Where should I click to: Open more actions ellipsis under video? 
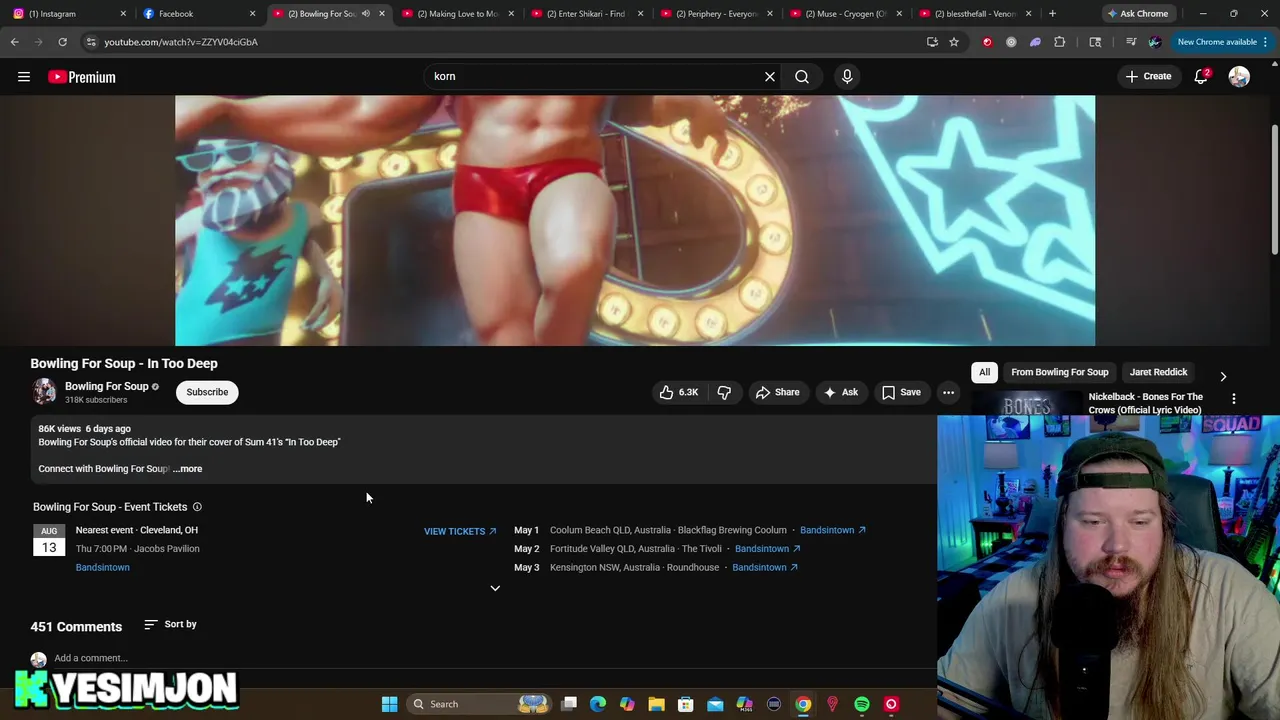click(948, 392)
